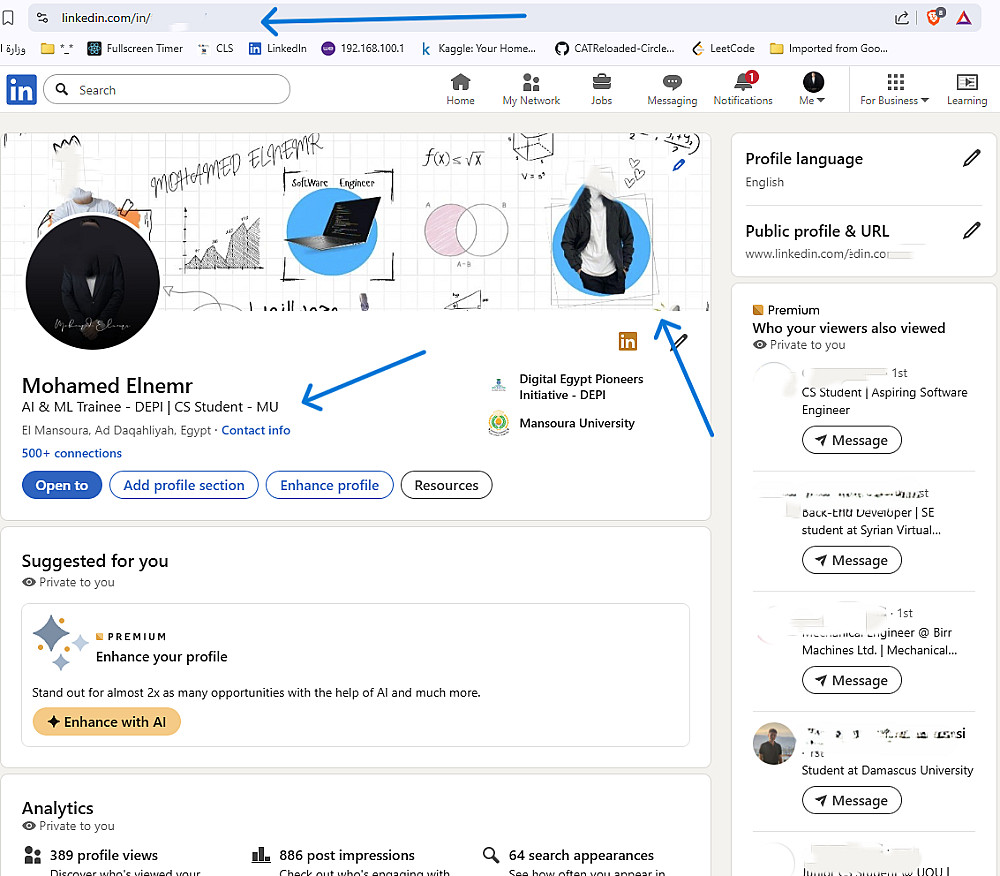Open the Imported from Google bookmarks folder

828,48
